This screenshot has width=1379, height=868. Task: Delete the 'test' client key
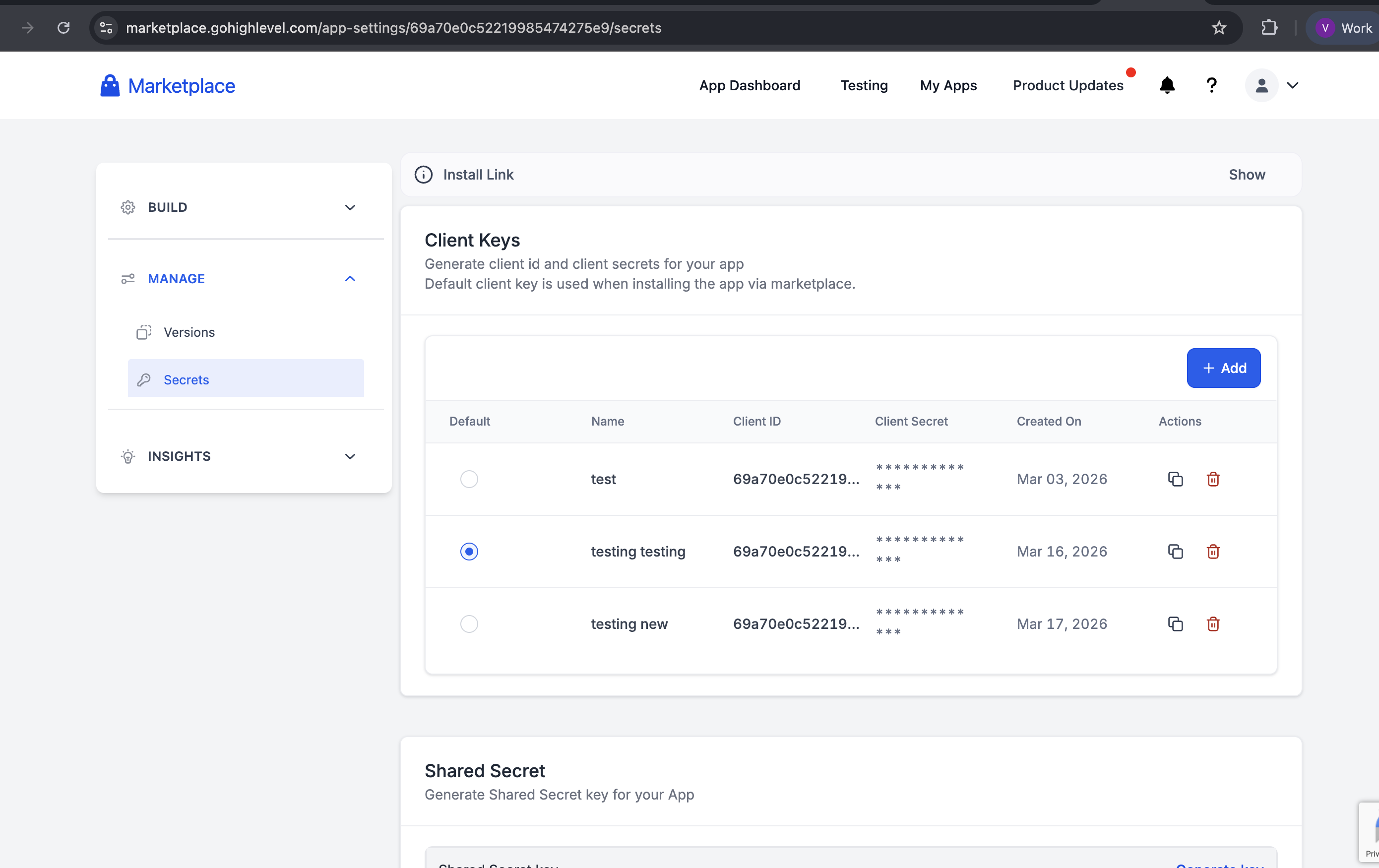[x=1213, y=479]
